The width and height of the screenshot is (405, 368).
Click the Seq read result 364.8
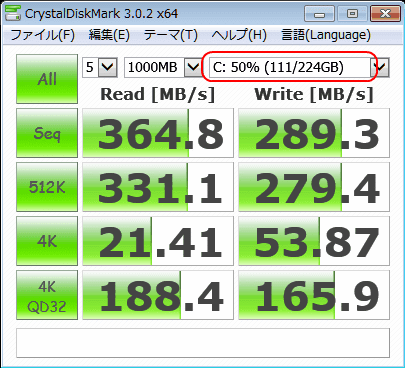pos(158,133)
